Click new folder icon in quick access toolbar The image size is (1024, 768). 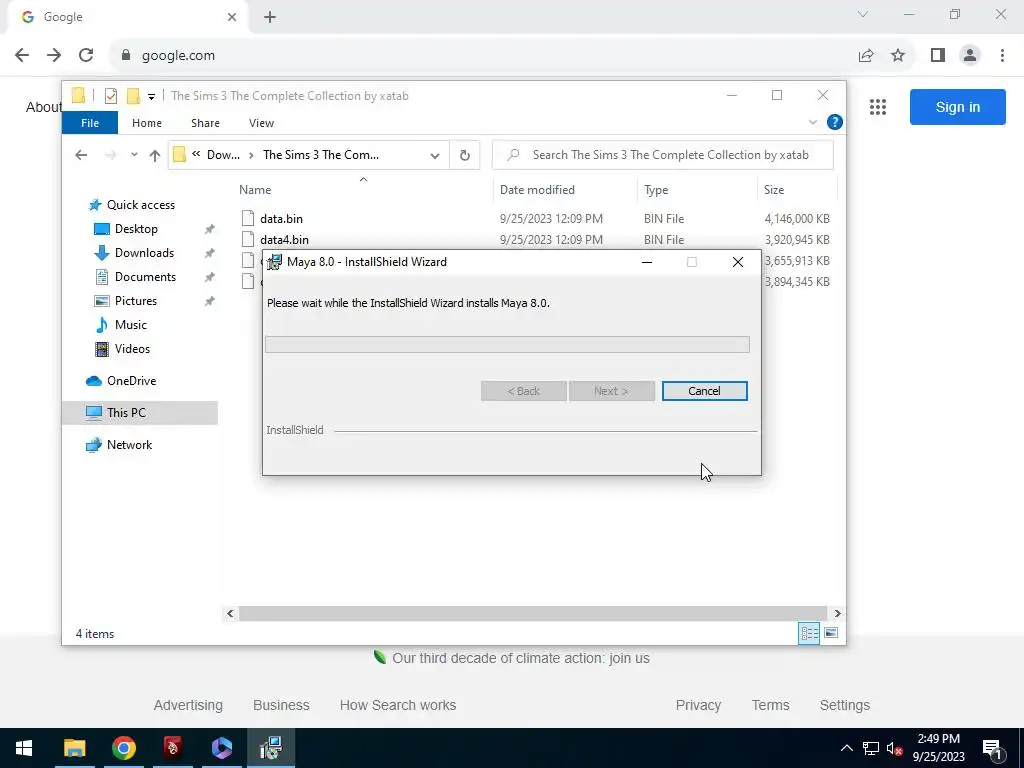click(x=133, y=96)
